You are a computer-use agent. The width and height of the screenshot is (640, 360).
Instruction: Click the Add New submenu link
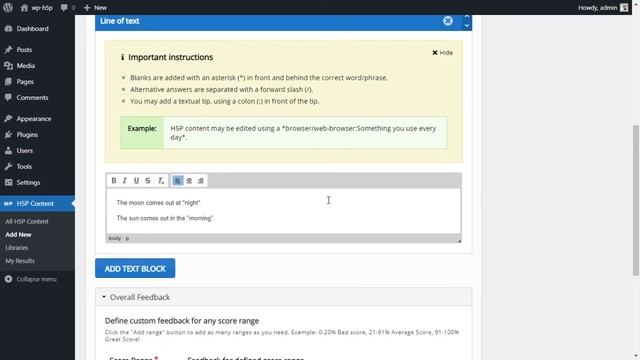point(18,234)
